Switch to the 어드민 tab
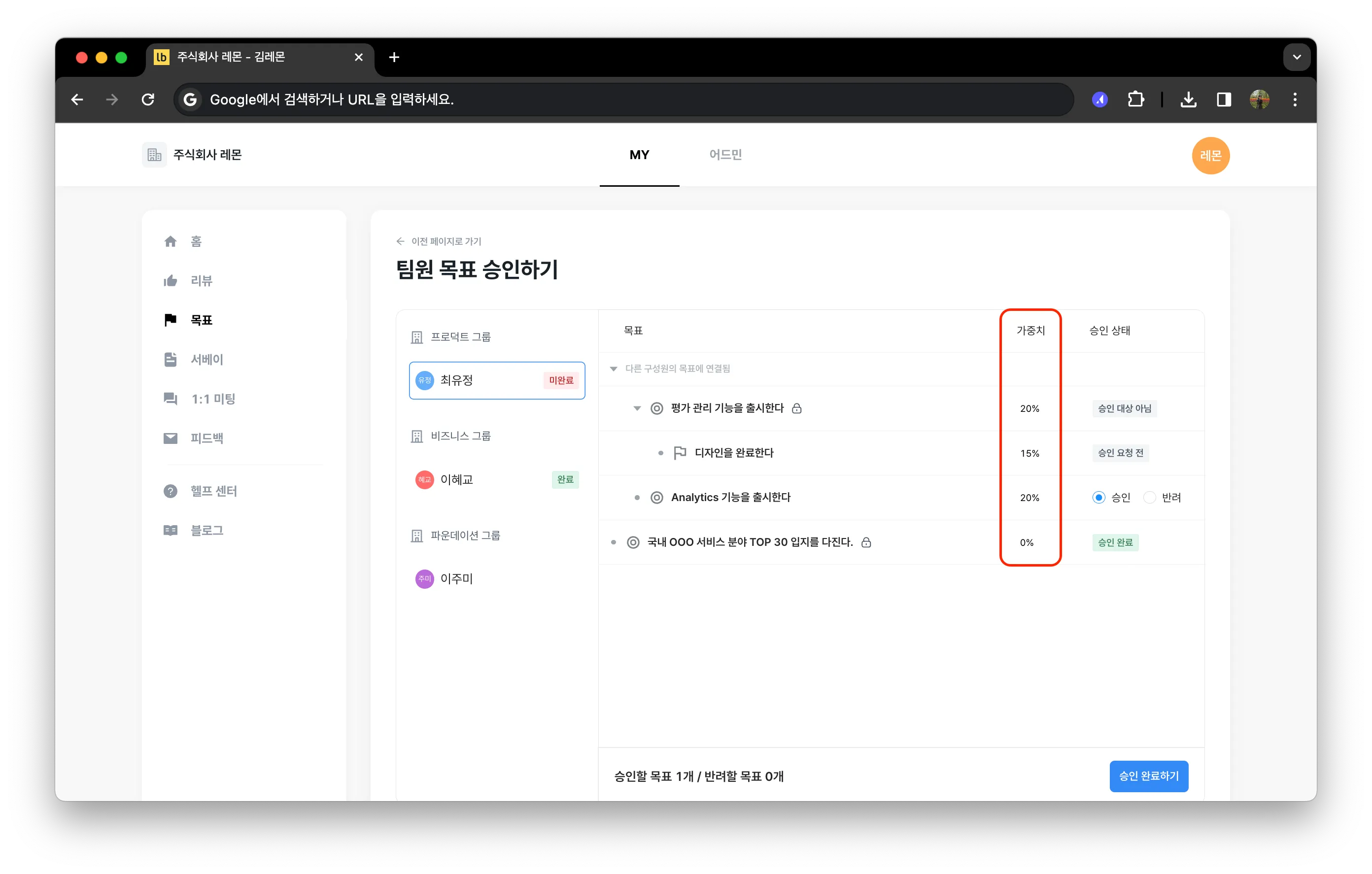This screenshot has width=1372, height=874. (x=725, y=154)
